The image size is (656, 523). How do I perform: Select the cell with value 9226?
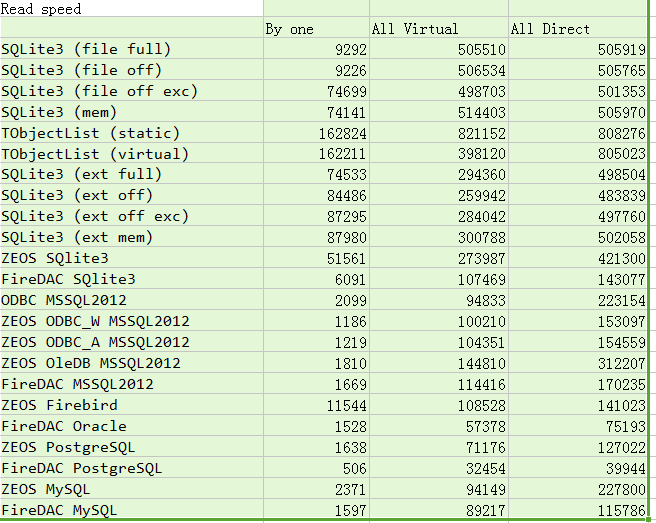coord(316,69)
